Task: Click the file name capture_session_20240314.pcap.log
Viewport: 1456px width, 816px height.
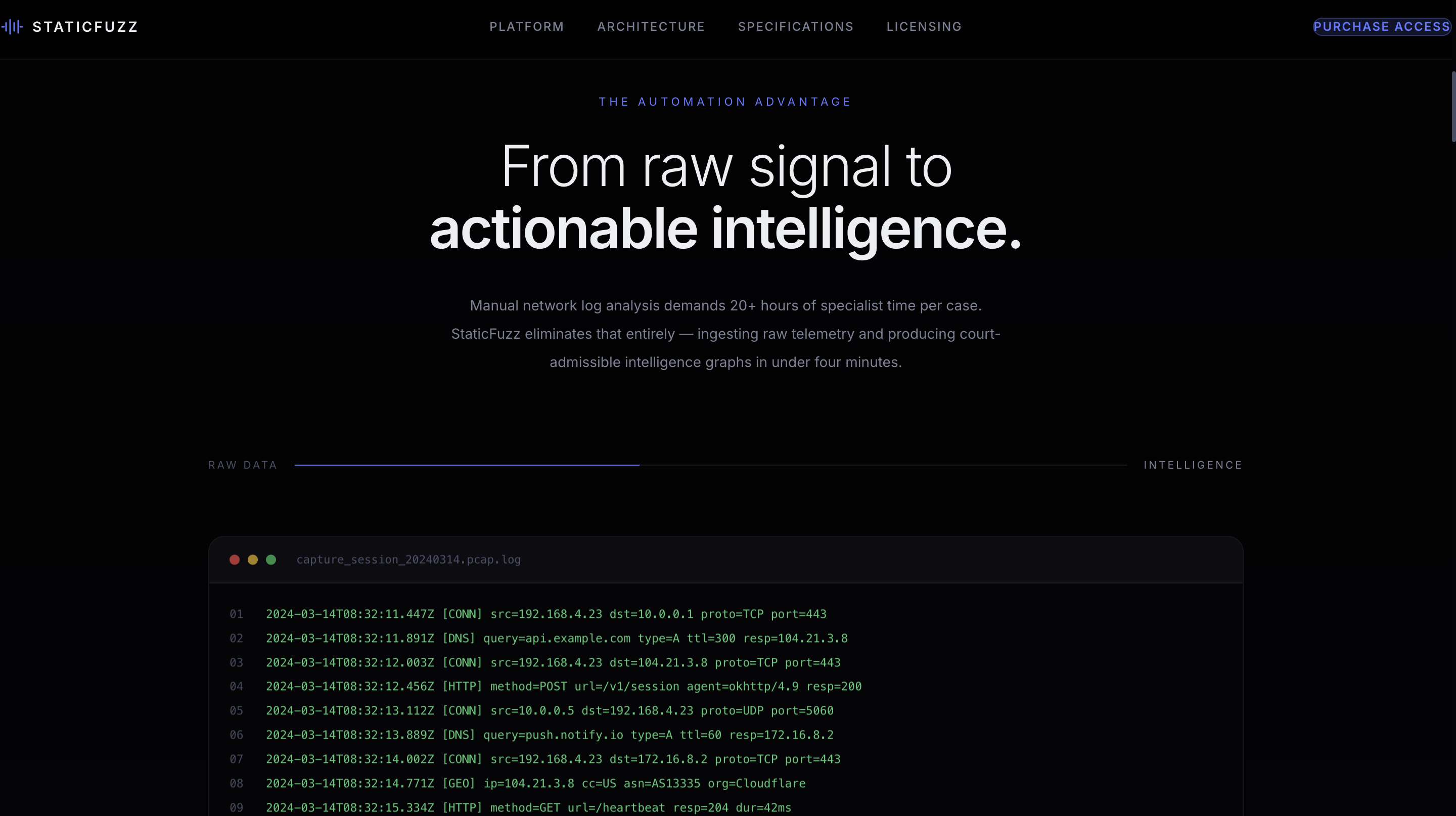Action: coord(408,560)
